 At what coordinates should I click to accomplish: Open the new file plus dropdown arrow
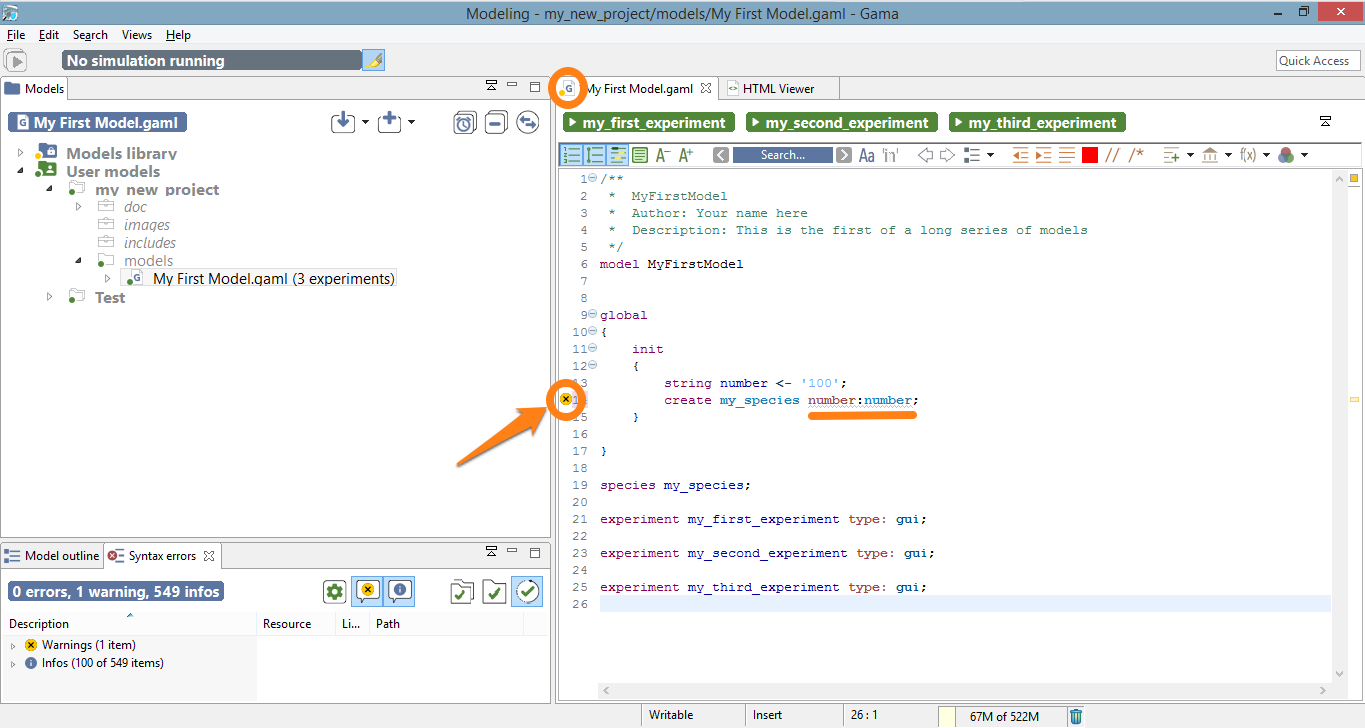[x=411, y=123]
